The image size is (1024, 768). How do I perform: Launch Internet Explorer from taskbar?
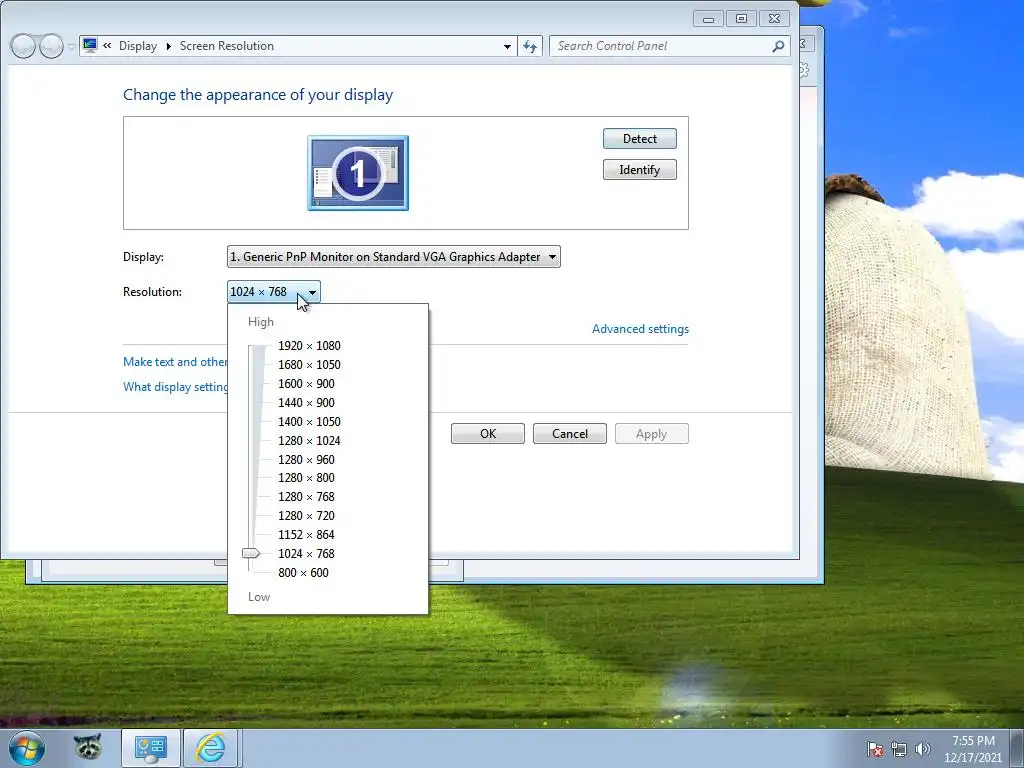(x=210, y=748)
